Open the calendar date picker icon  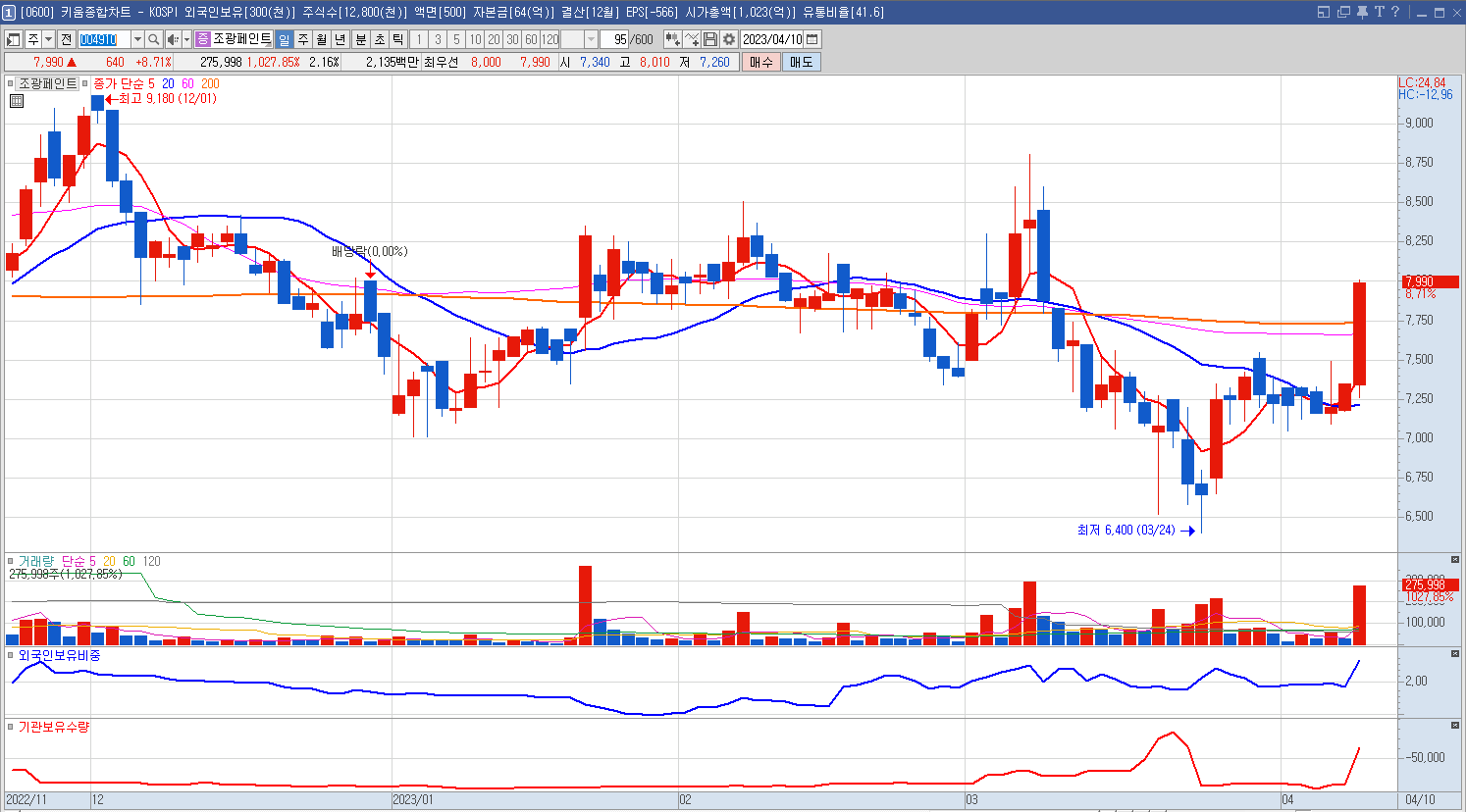(812, 39)
